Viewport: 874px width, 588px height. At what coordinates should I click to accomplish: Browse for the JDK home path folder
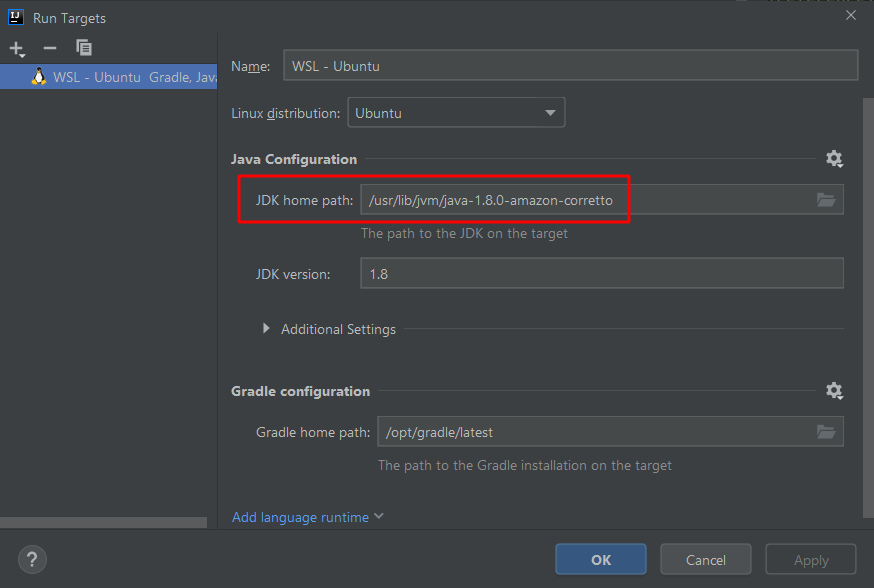pos(826,200)
